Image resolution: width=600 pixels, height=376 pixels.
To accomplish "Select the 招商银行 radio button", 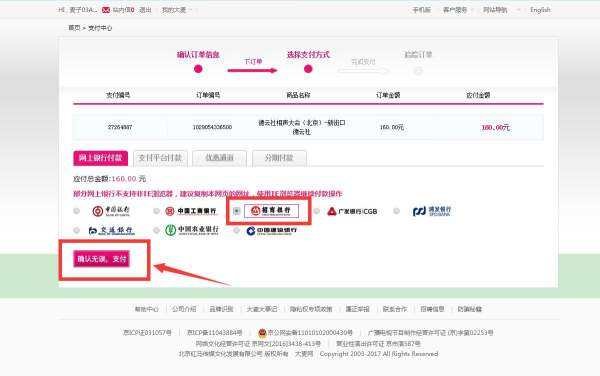I will click(236, 211).
